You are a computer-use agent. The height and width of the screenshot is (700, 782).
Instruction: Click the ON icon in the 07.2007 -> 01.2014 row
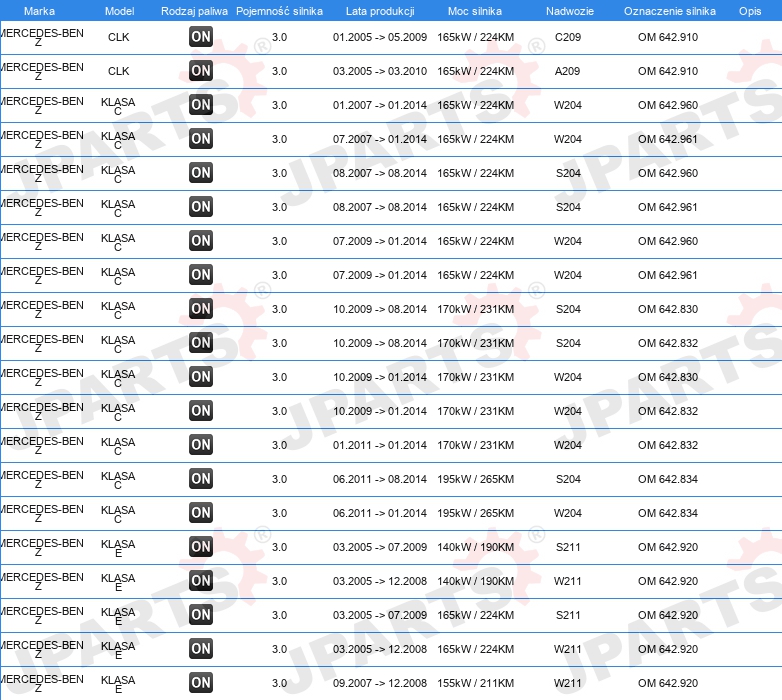click(x=201, y=139)
